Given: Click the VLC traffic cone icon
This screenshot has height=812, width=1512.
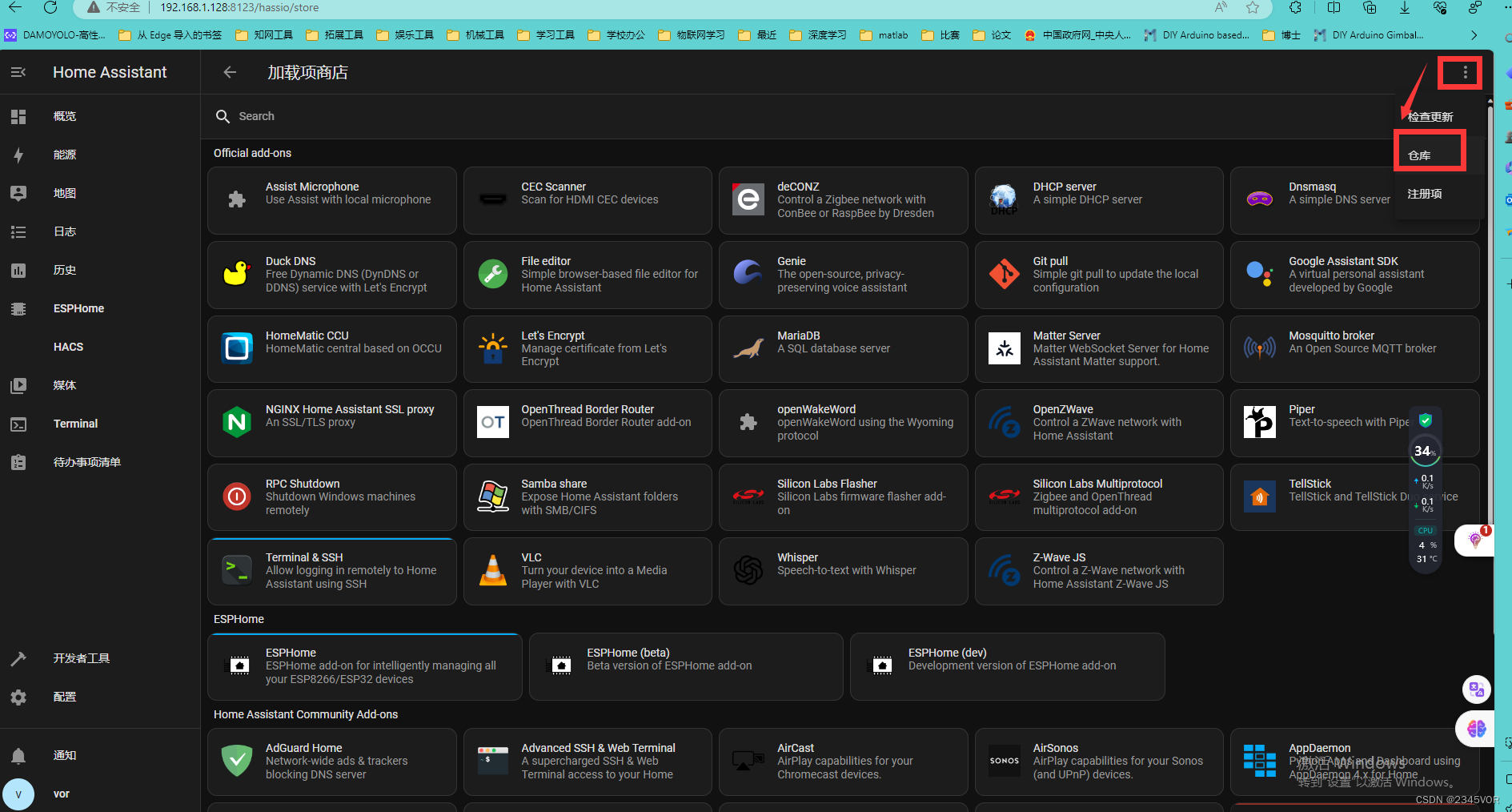Looking at the screenshot, I should 492,570.
